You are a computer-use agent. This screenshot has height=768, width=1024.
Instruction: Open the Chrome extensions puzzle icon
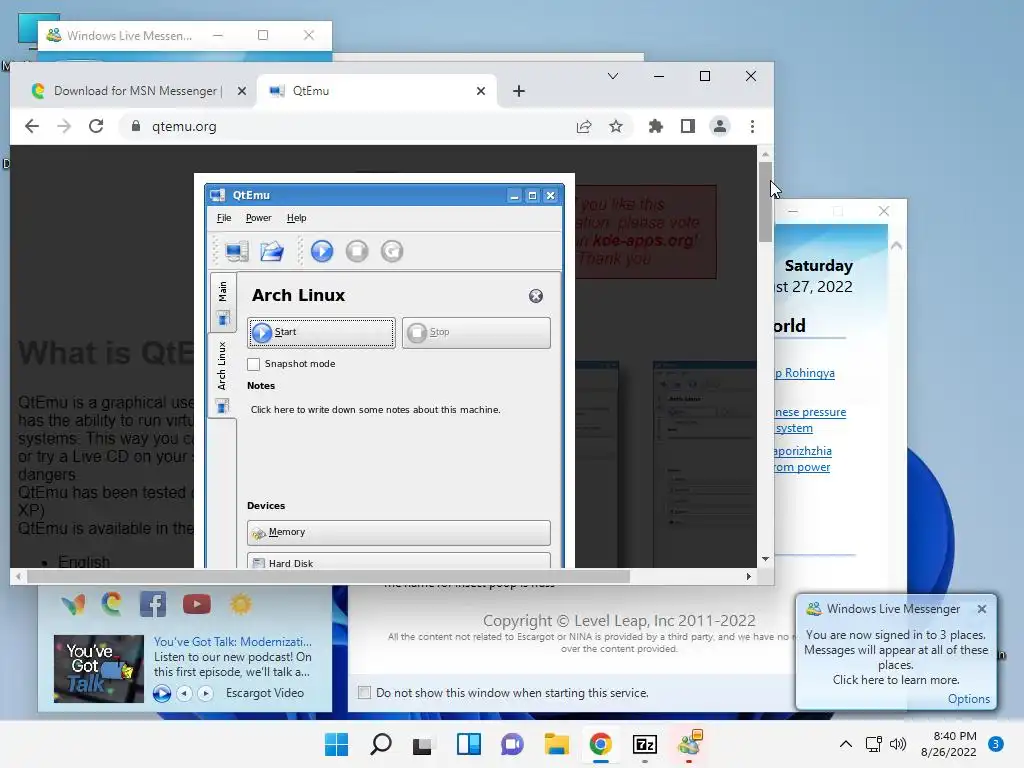click(656, 127)
